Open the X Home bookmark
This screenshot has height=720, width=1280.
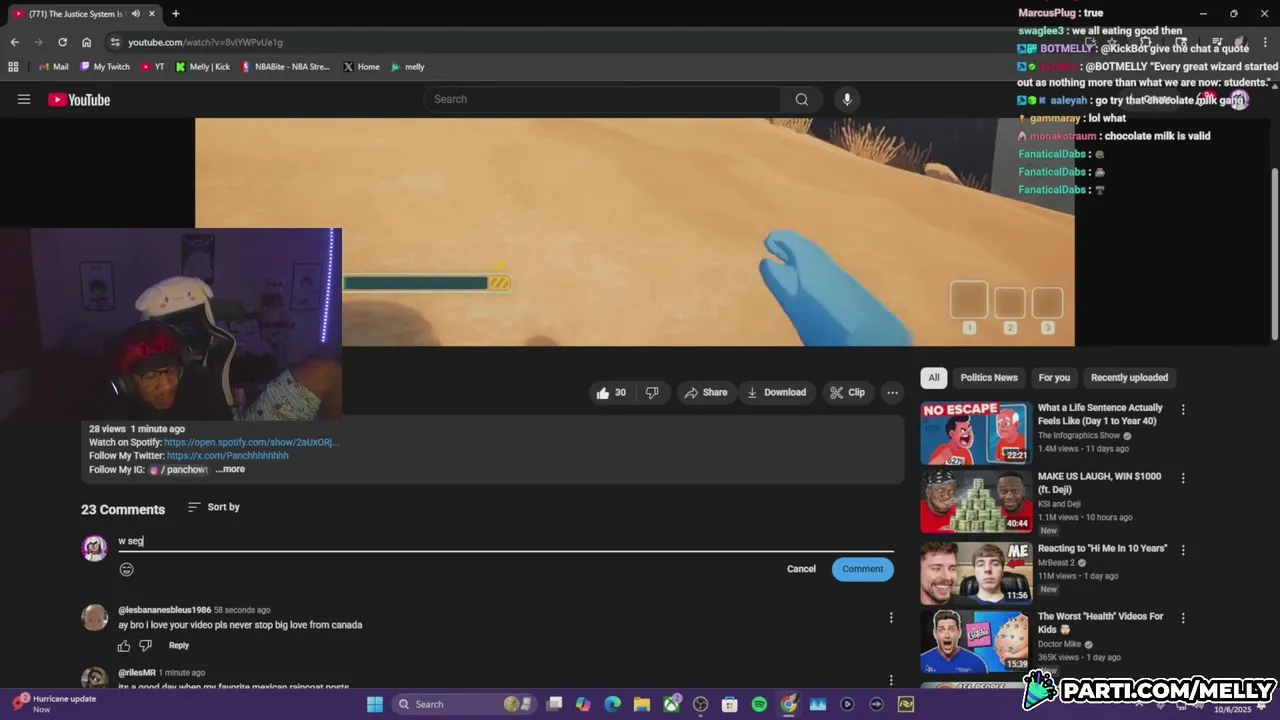362,67
